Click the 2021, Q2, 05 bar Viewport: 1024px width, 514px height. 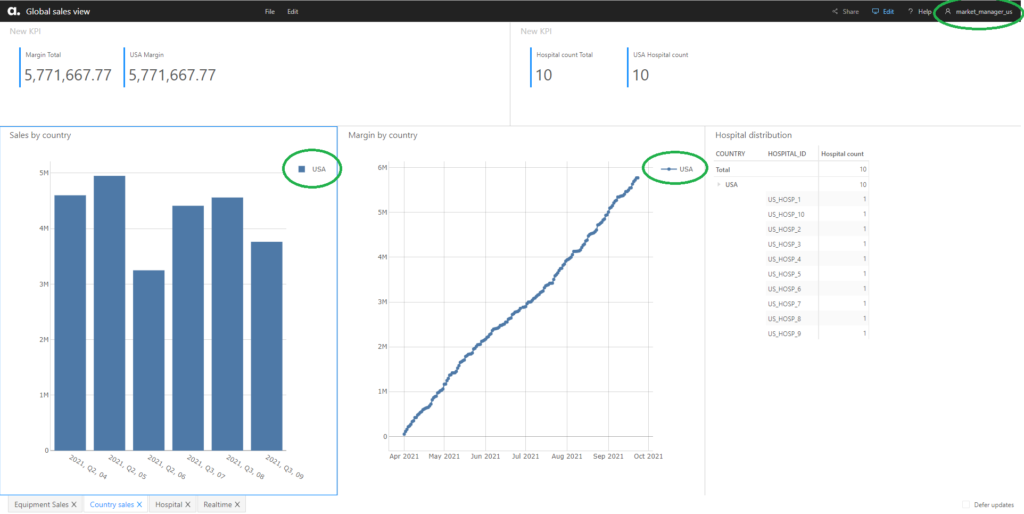point(109,313)
